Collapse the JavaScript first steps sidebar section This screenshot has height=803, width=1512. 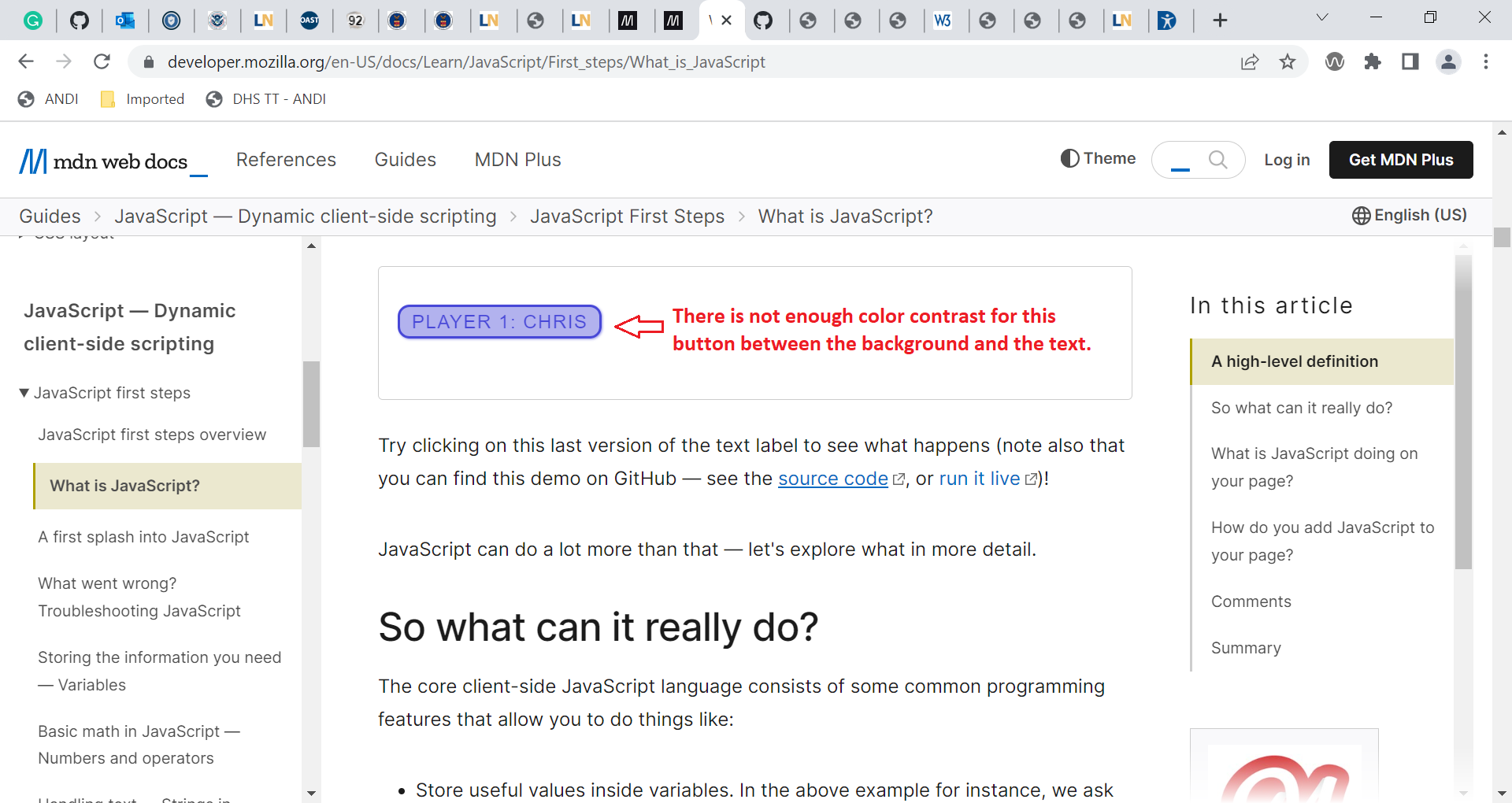(24, 393)
